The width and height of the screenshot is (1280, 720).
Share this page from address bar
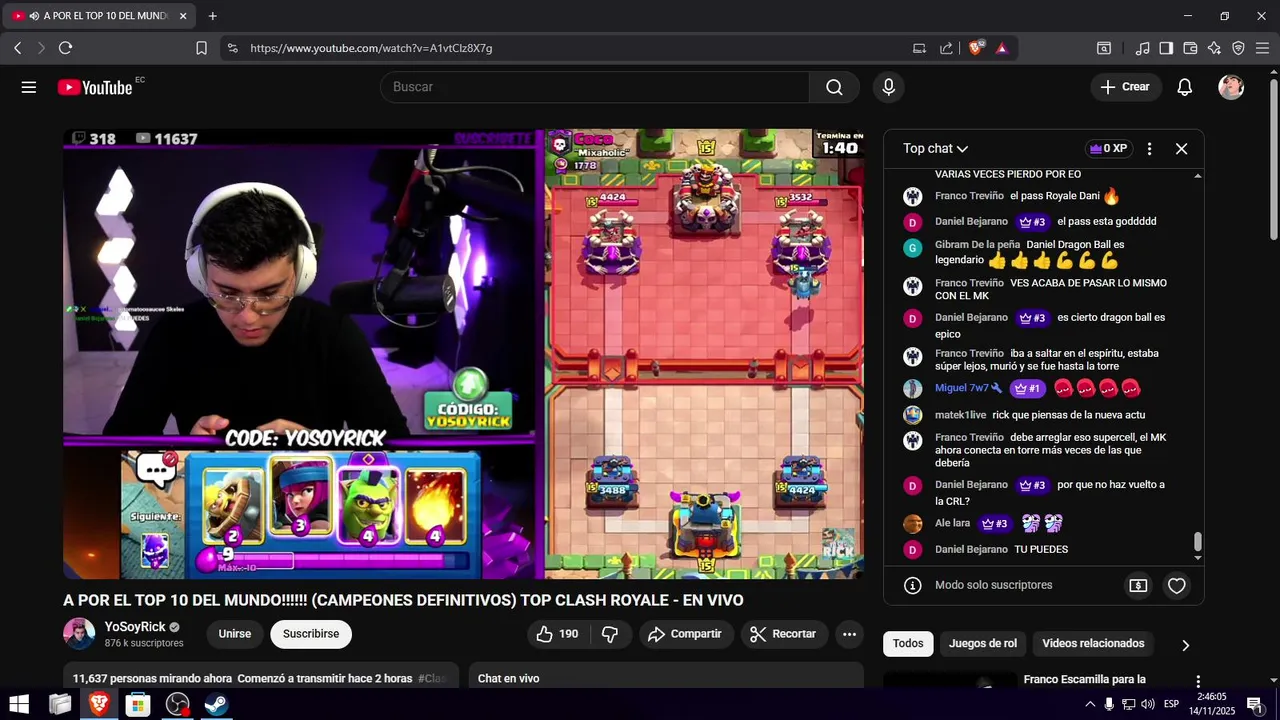tap(946, 47)
